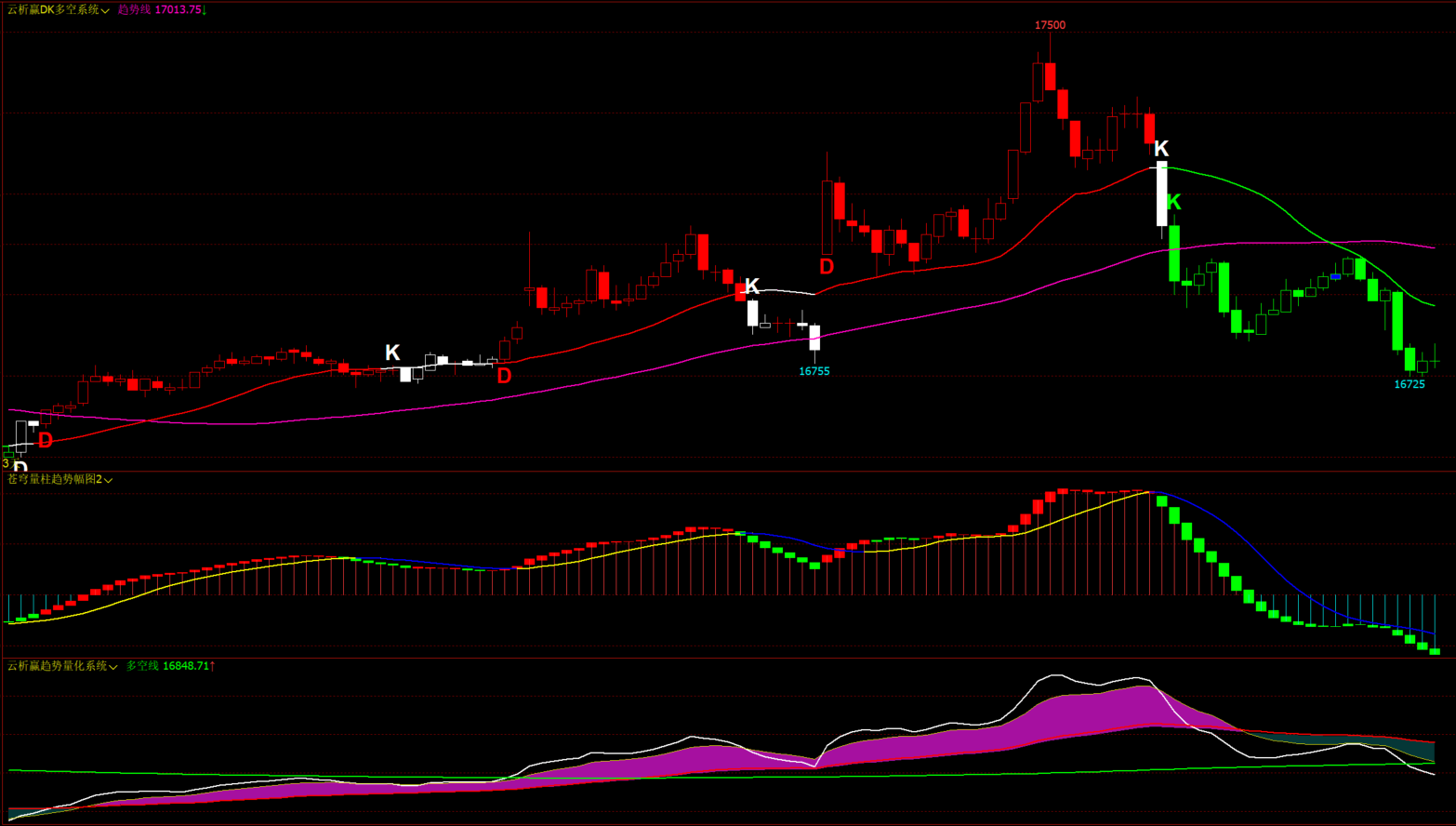The height and width of the screenshot is (826, 1456).
Task: Expand the 云析赢DK多空系统 indicator dropdown
Action: coord(105,10)
